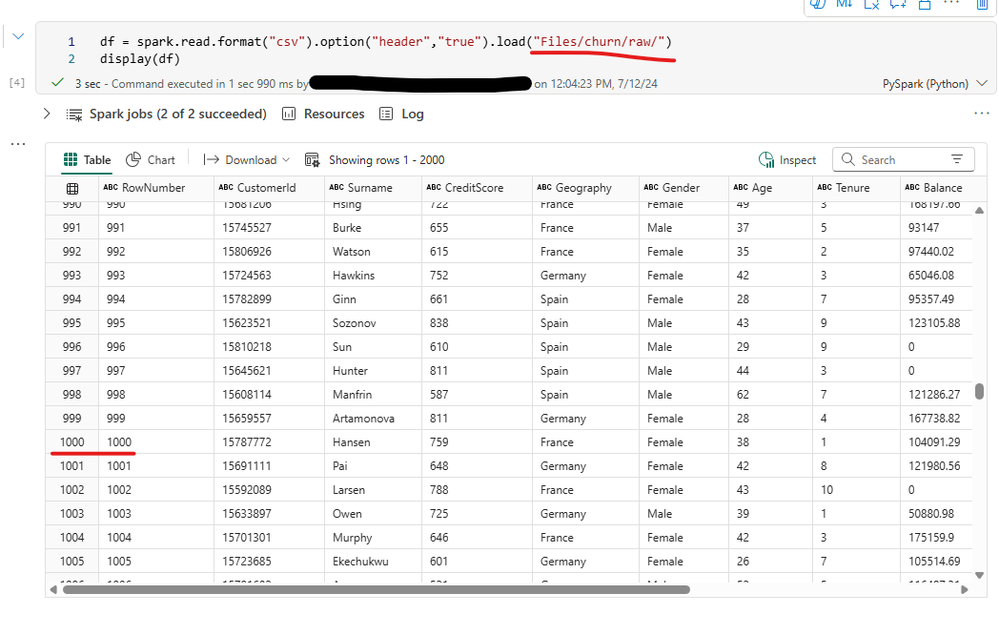This screenshot has height=637, width=999.
Task: Open the Download dropdown
Action: coord(246,160)
